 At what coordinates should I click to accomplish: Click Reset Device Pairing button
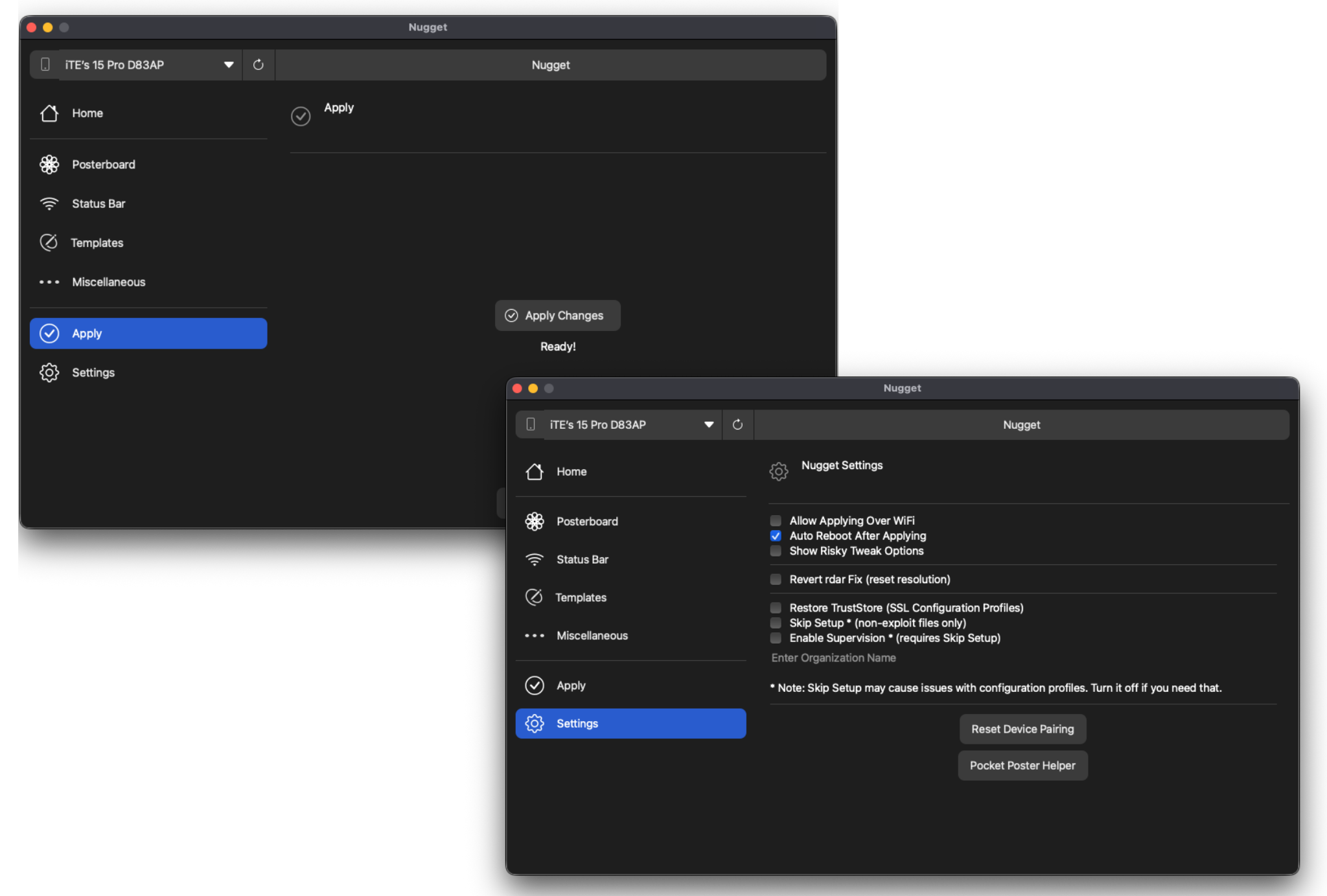click(1022, 729)
